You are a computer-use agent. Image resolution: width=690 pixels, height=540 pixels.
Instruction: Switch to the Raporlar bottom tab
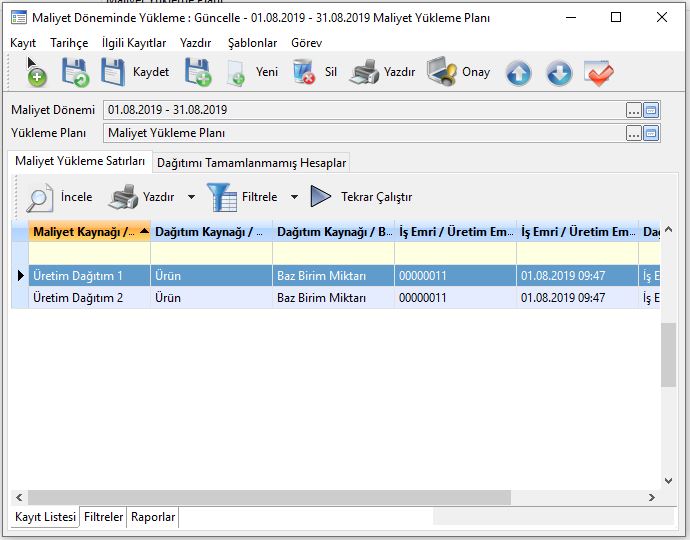pyautogui.click(x=153, y=517)
